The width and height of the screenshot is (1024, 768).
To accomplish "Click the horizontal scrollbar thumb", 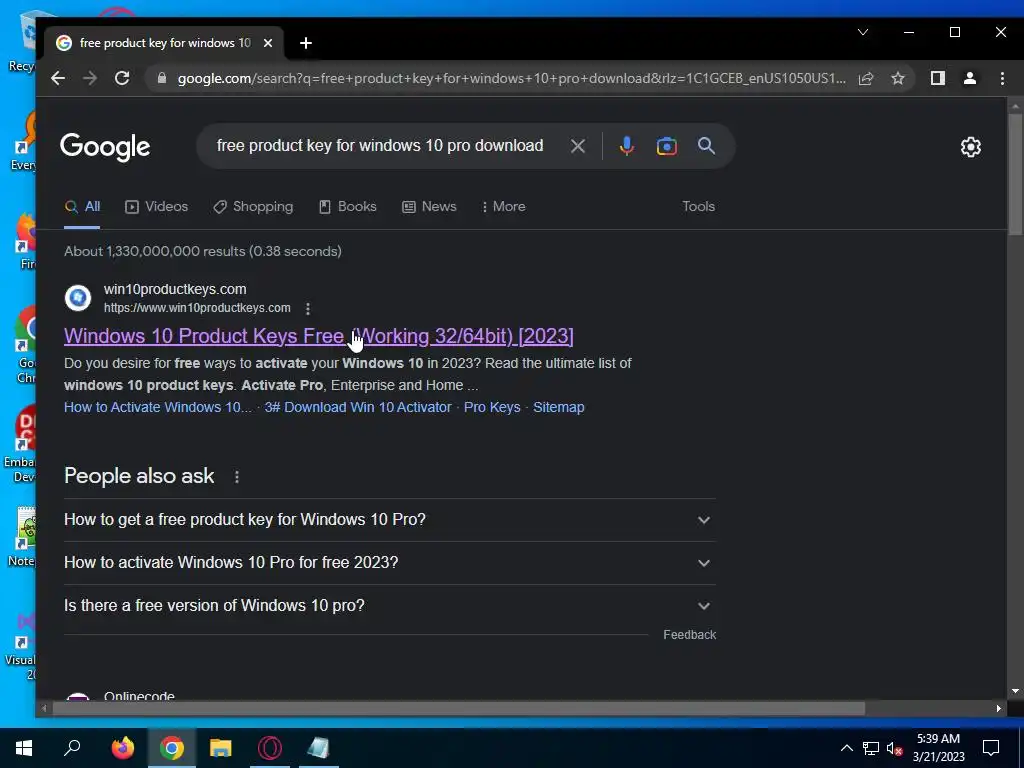I will 458,709.
